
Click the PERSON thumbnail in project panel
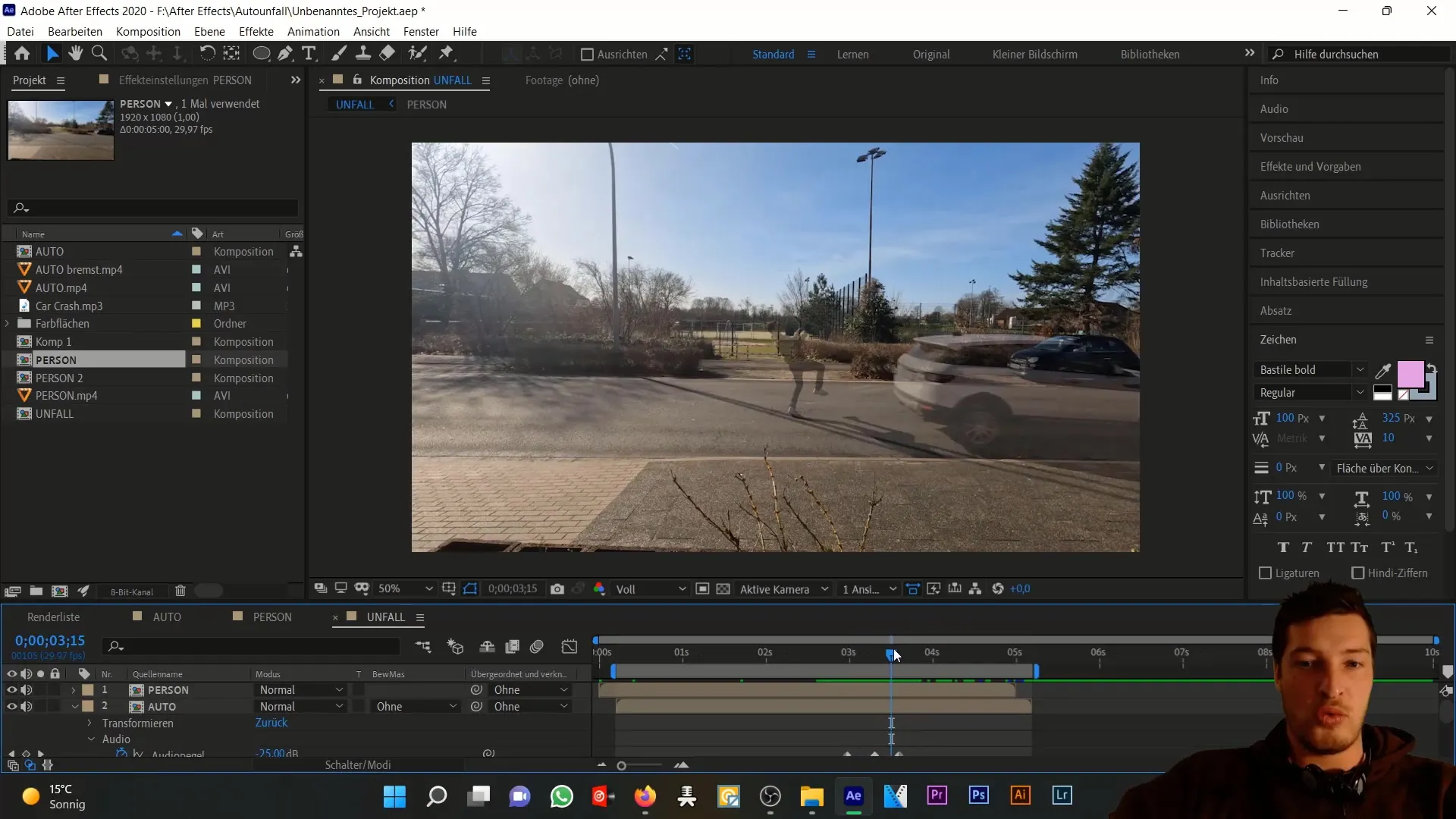coord(61,128)
